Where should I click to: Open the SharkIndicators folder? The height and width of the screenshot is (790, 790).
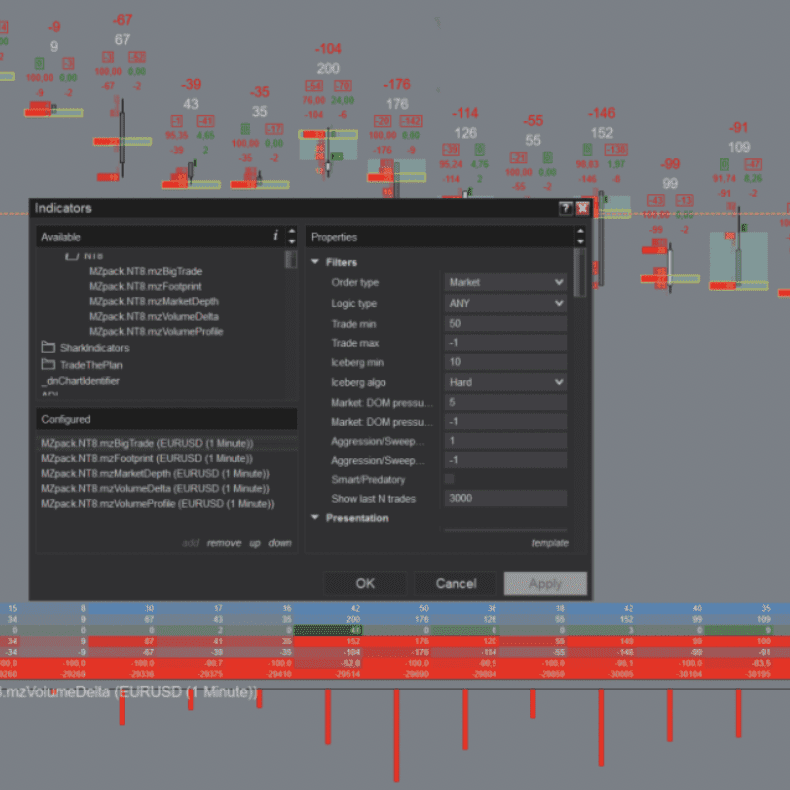94,348
